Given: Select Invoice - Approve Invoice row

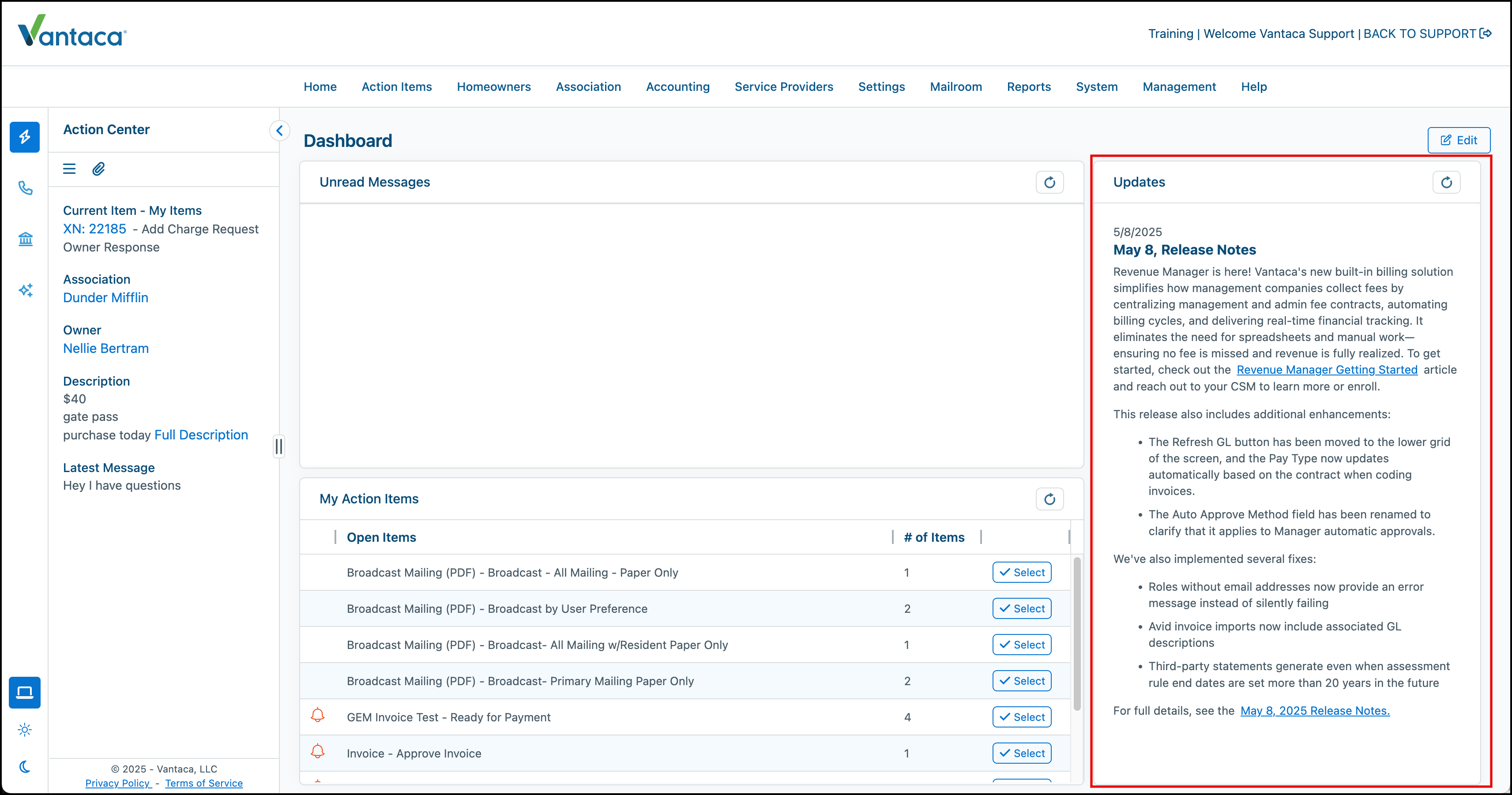Looking at the screenshot, I should [1021, 754].
